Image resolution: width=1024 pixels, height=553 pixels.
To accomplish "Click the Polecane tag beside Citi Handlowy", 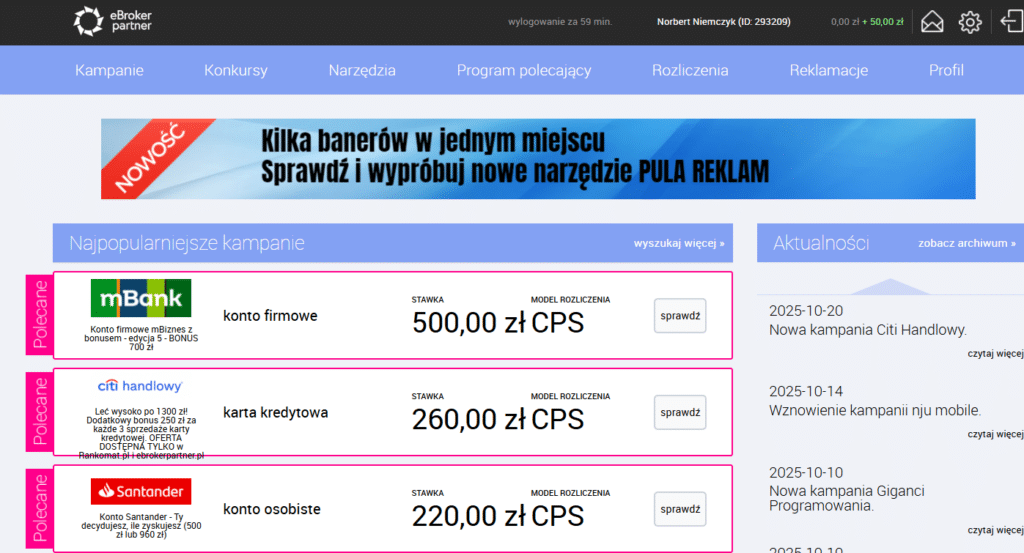I will (x=39, y=411).
